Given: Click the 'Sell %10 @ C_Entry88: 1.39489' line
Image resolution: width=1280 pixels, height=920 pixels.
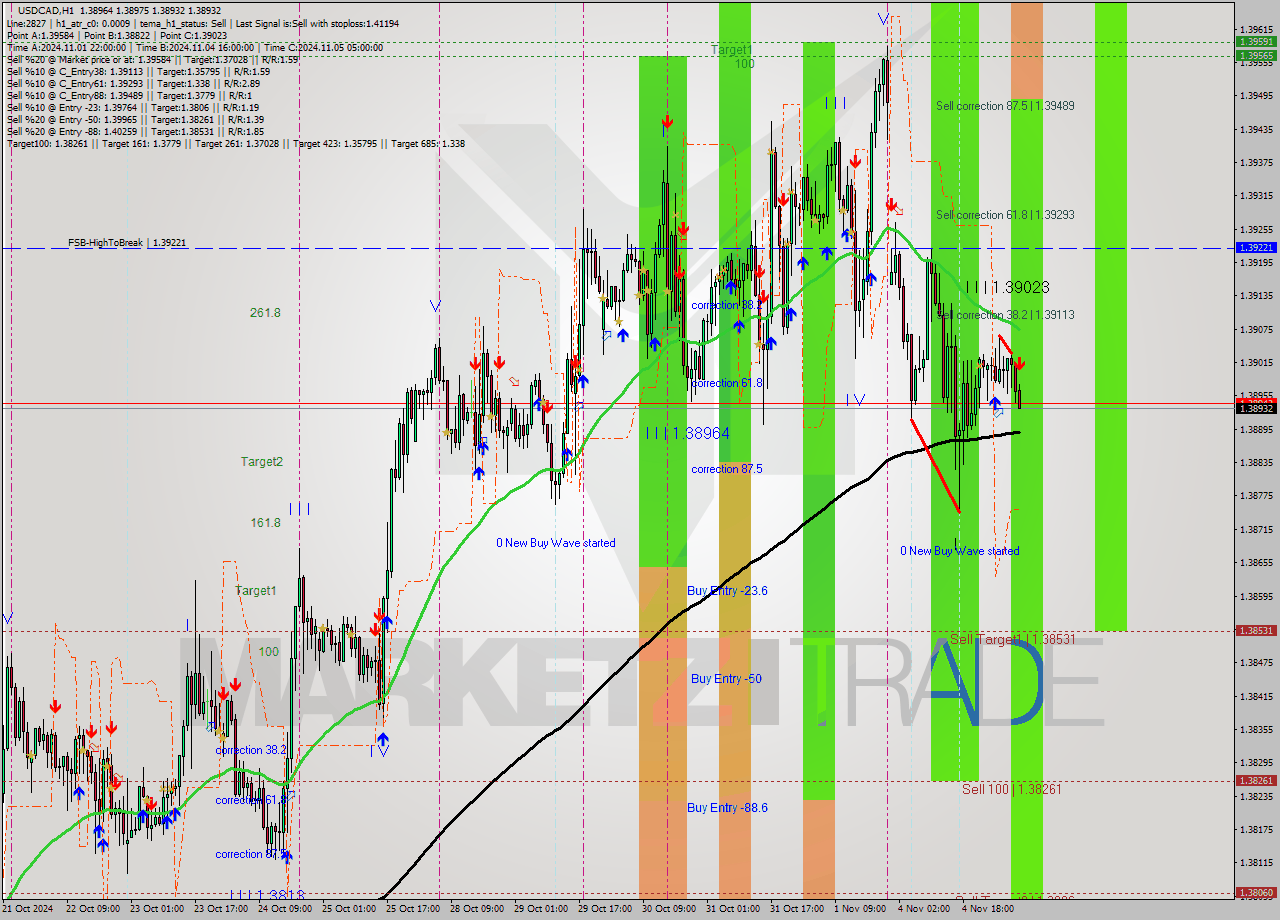Looking at the screenshot, I should pyautogui.click(x=130, y=95).
